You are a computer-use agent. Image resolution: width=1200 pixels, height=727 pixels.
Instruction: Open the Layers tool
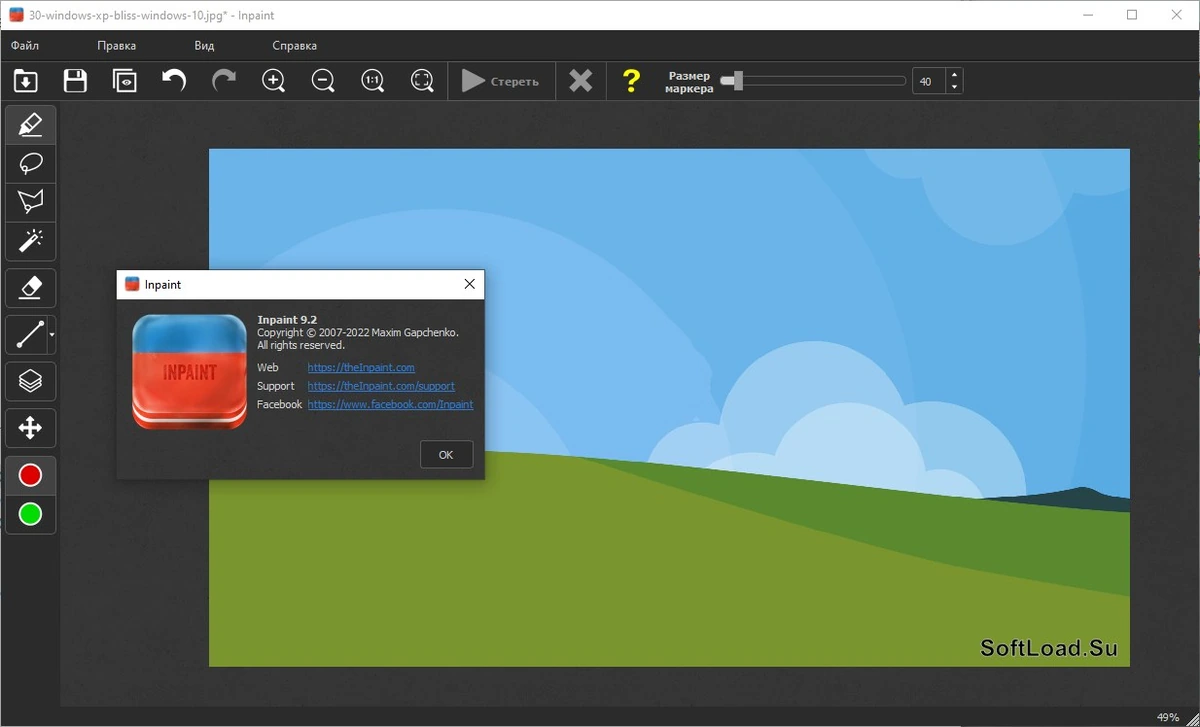[x=31, y=381]
